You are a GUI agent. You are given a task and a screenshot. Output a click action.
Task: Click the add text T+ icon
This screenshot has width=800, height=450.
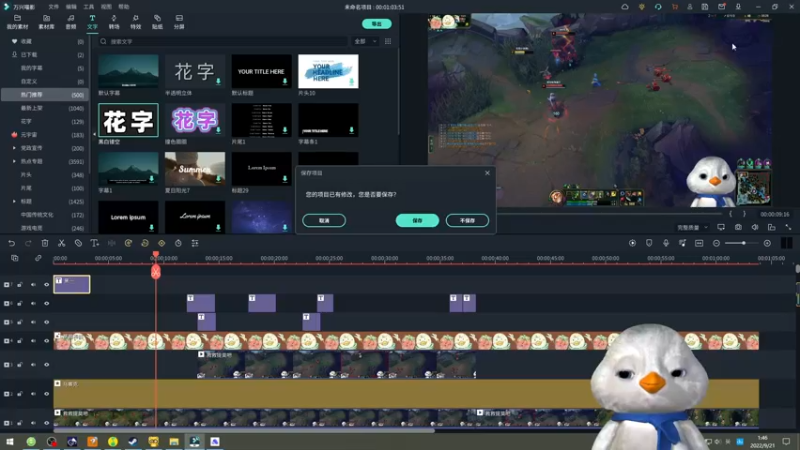tap(94, 243)
